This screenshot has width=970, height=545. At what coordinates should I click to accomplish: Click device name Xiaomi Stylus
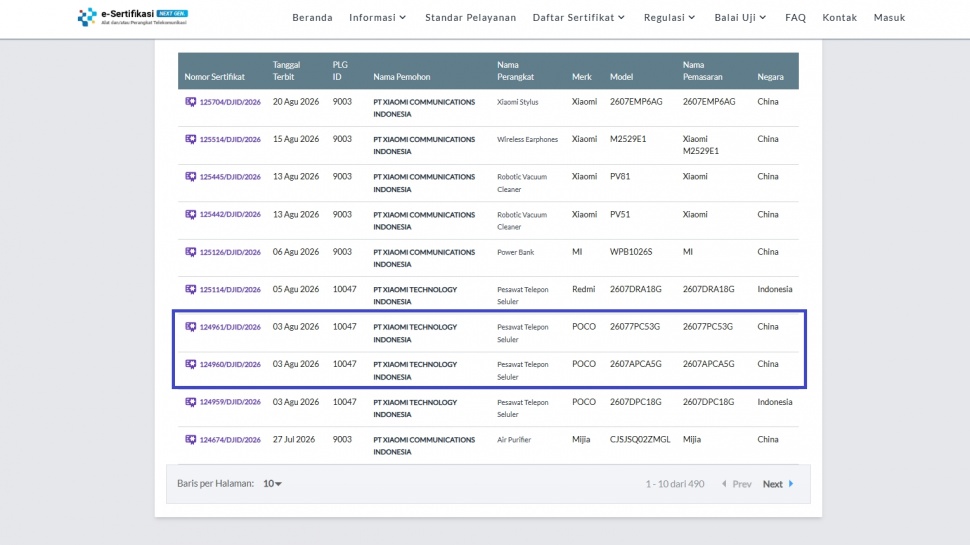pyautogui.click(x=518, y=102)
